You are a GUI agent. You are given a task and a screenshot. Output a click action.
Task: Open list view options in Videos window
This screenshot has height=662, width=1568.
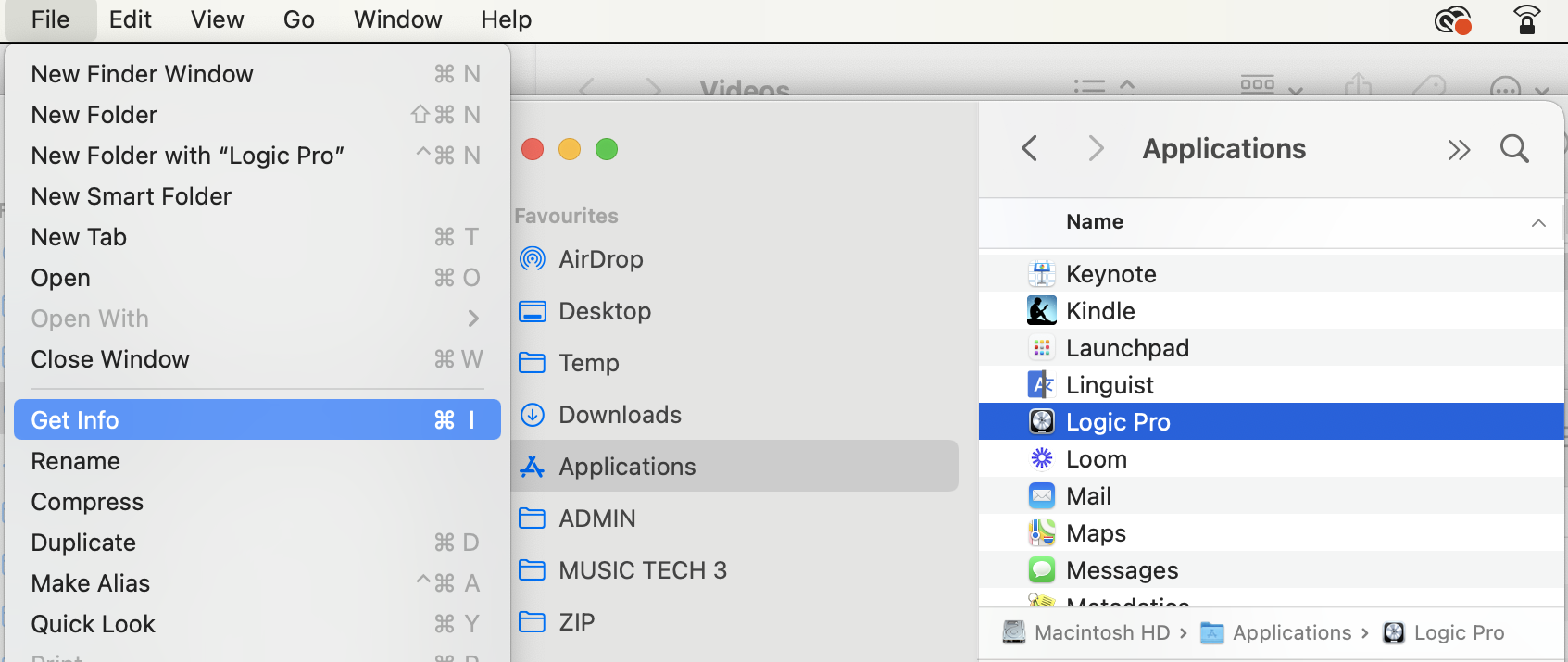(x=1103, y=86)
